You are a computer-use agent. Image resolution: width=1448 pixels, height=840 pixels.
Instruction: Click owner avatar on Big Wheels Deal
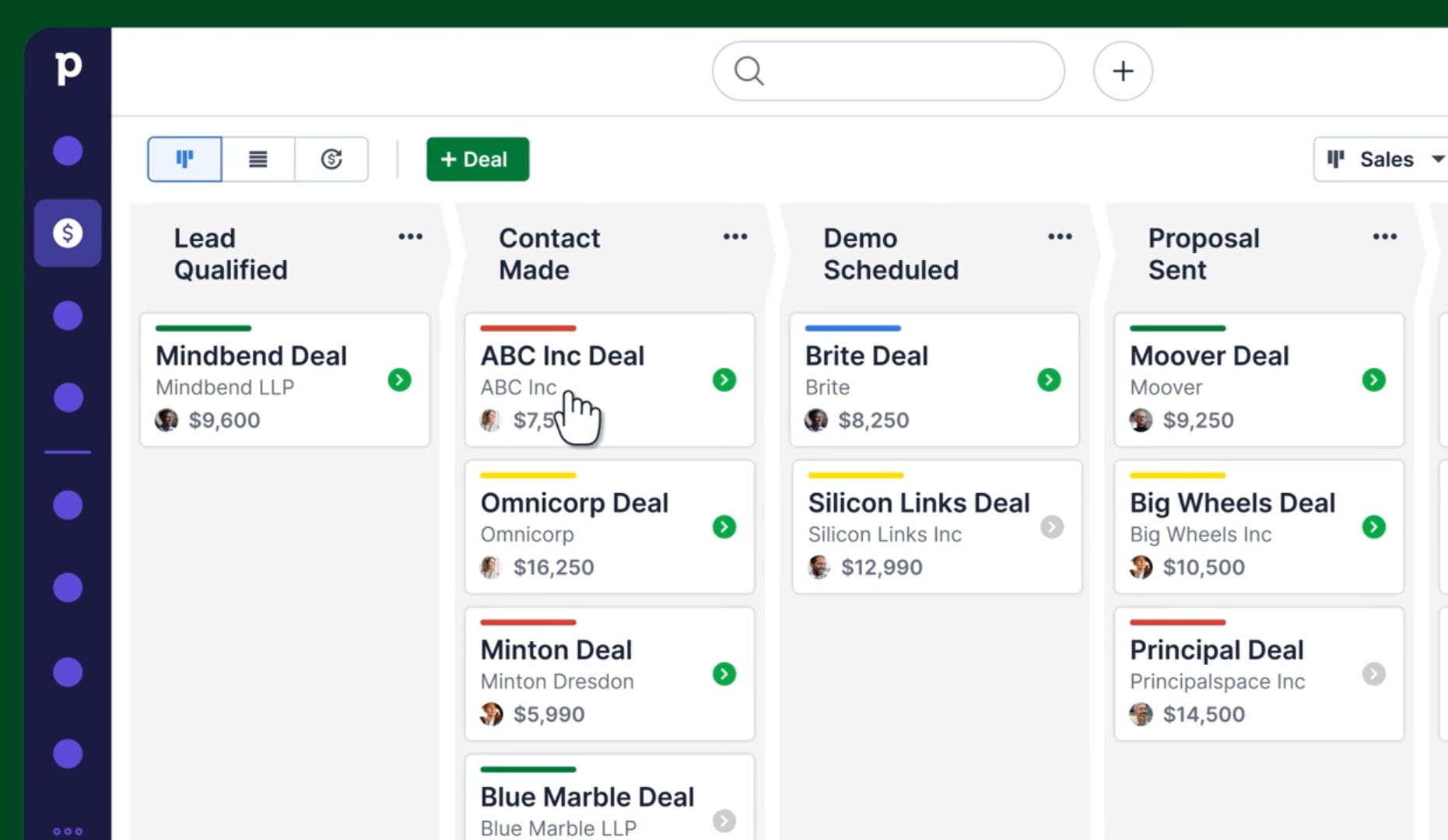1141,567
